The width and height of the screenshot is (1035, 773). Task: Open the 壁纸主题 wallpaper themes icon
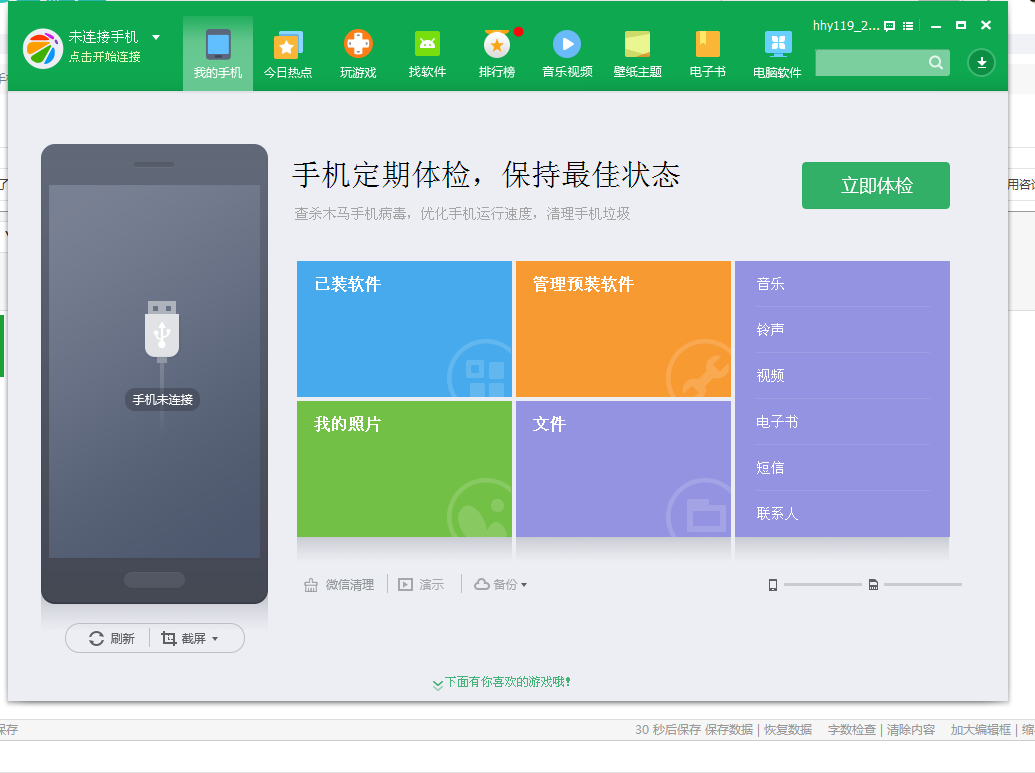[638, 44]
